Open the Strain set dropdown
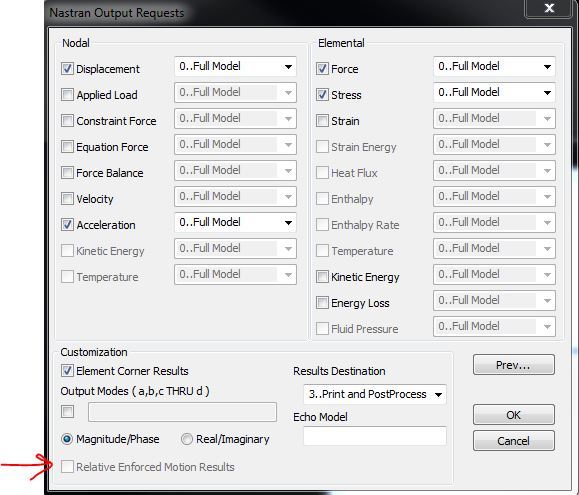The width and height of the screenshot is (579, 495). pyautogui.click(x=494, y=118)
